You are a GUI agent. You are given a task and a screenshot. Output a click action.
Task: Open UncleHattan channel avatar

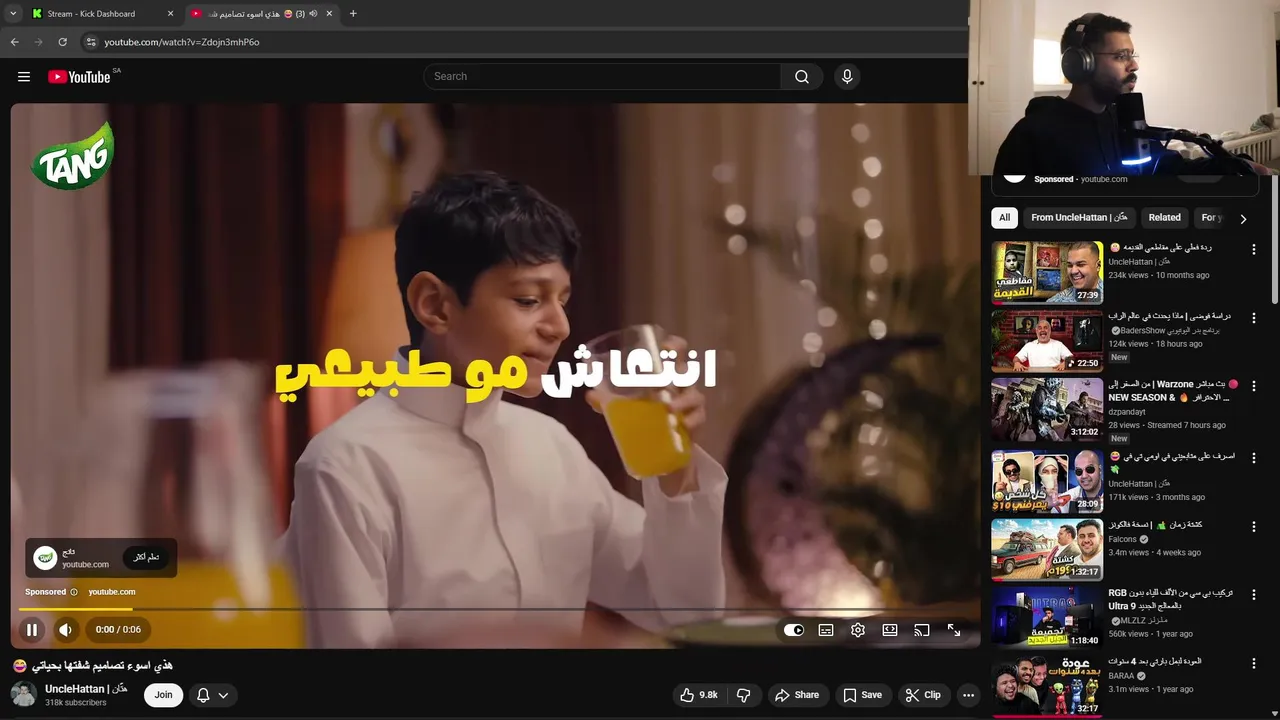coord(24,694)
